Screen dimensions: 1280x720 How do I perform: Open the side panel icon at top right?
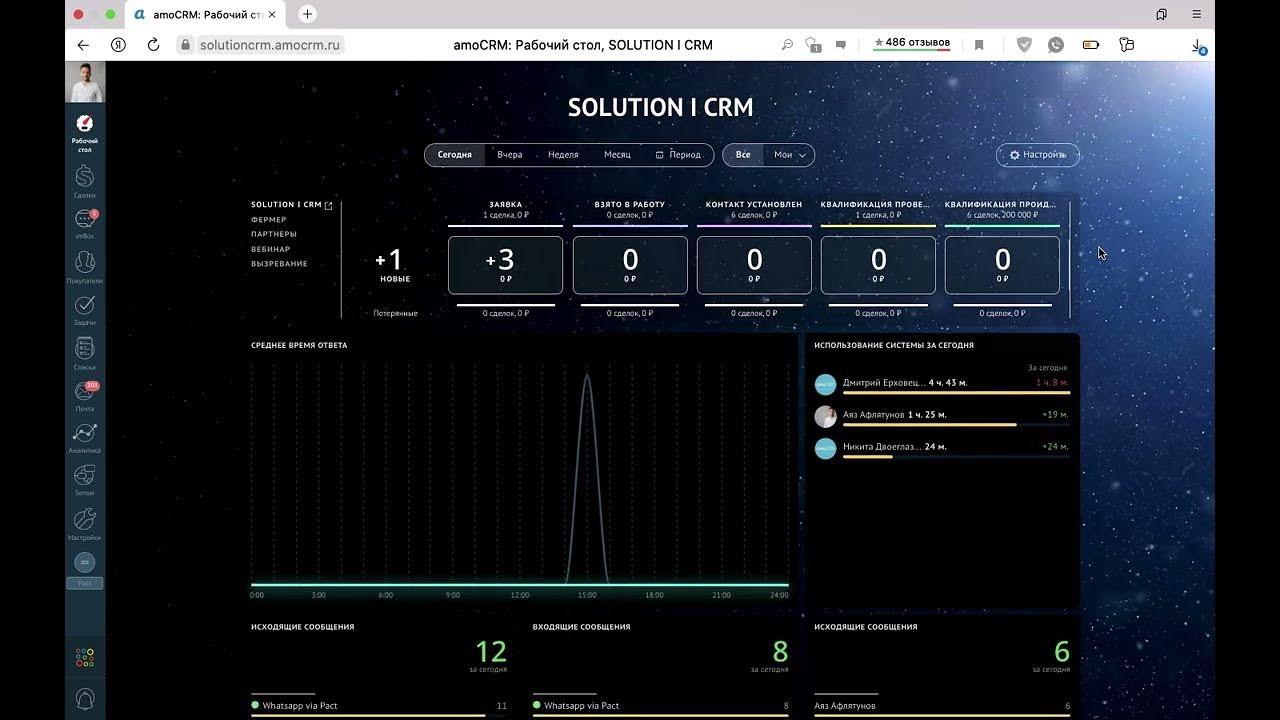[x=1161, y=14]
